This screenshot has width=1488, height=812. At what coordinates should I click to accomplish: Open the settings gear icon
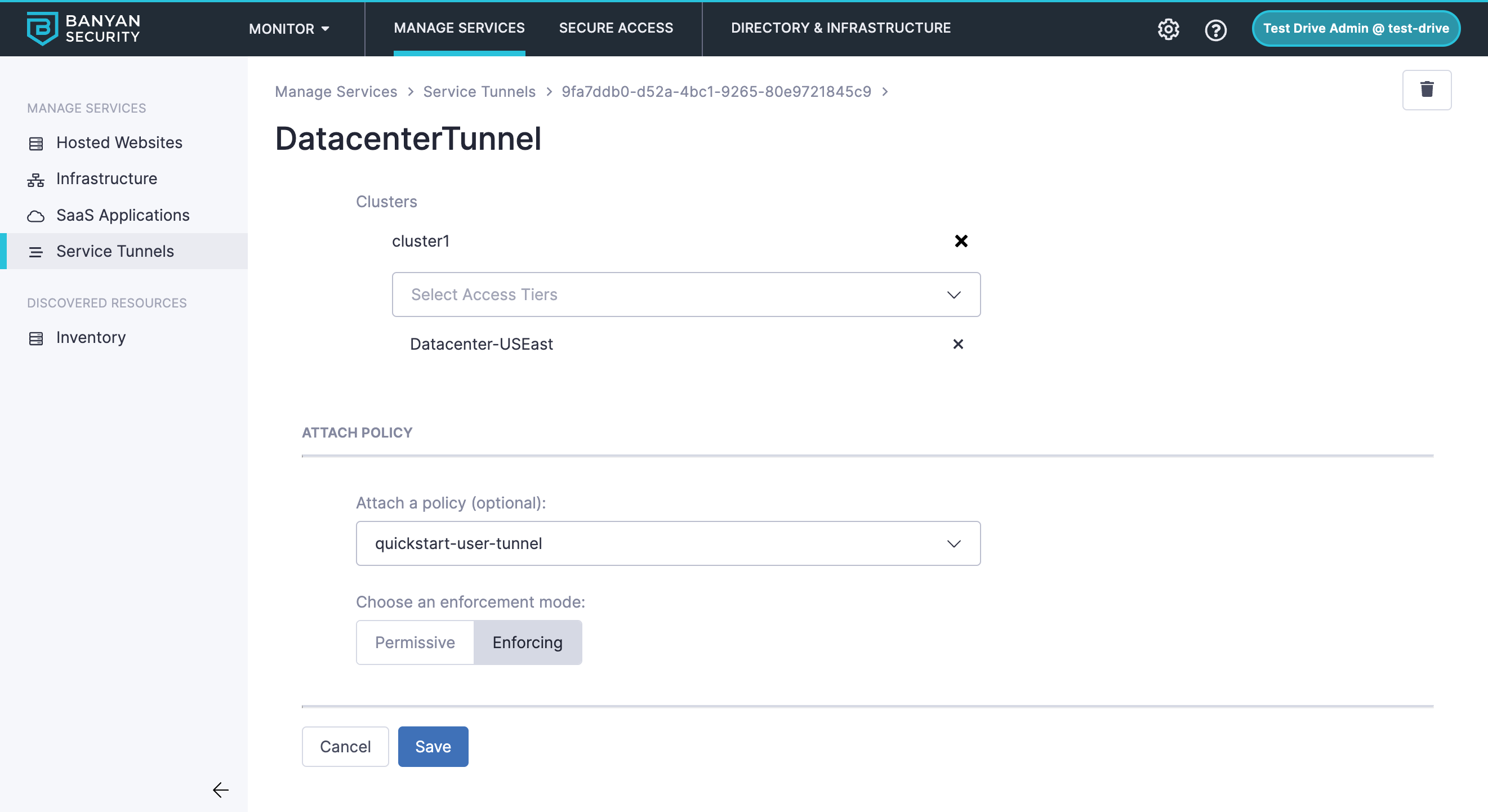[1168, 29]
